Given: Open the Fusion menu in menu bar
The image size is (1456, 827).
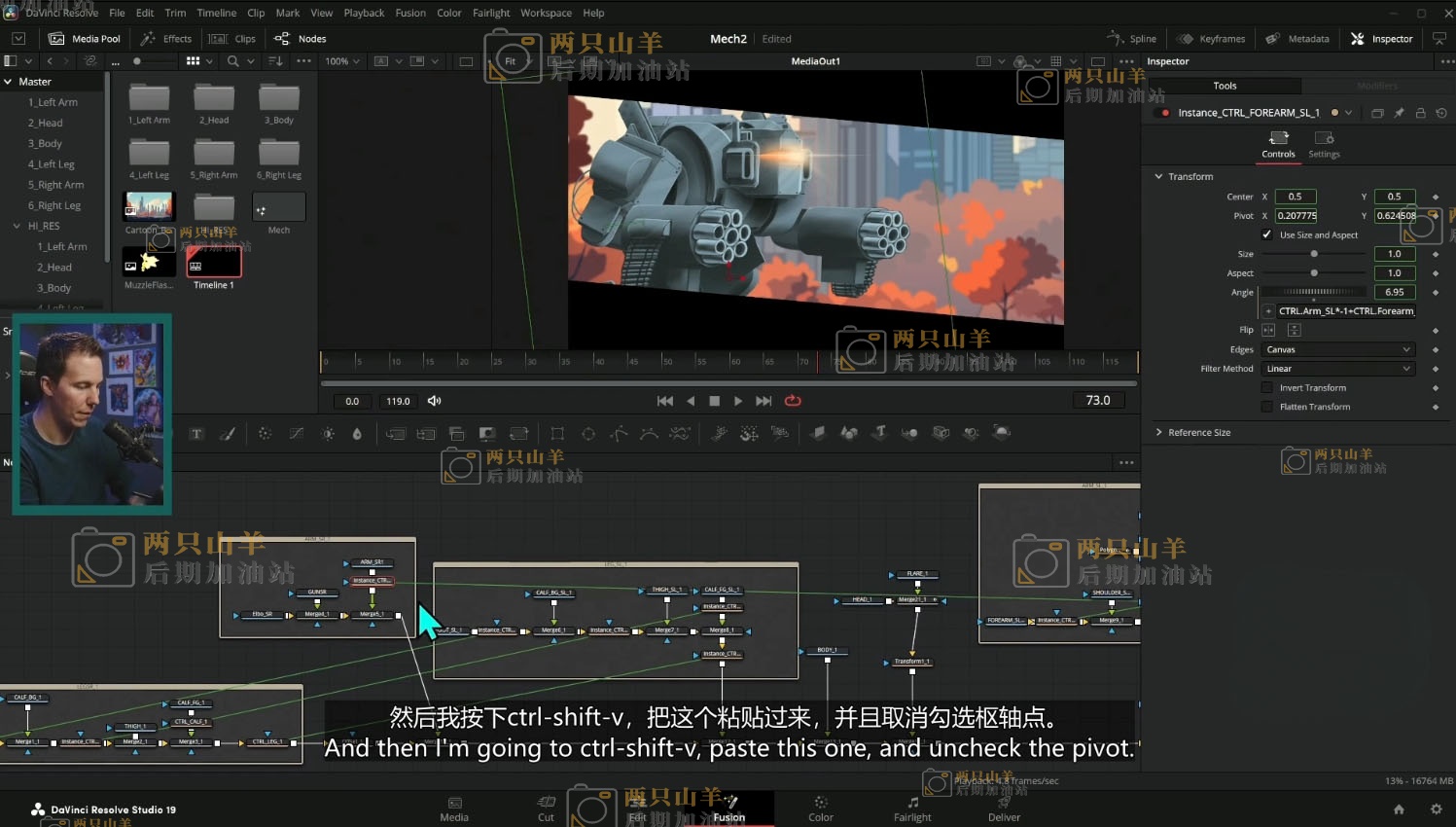Looking at the screenshot, I should (x=409, y=13).
